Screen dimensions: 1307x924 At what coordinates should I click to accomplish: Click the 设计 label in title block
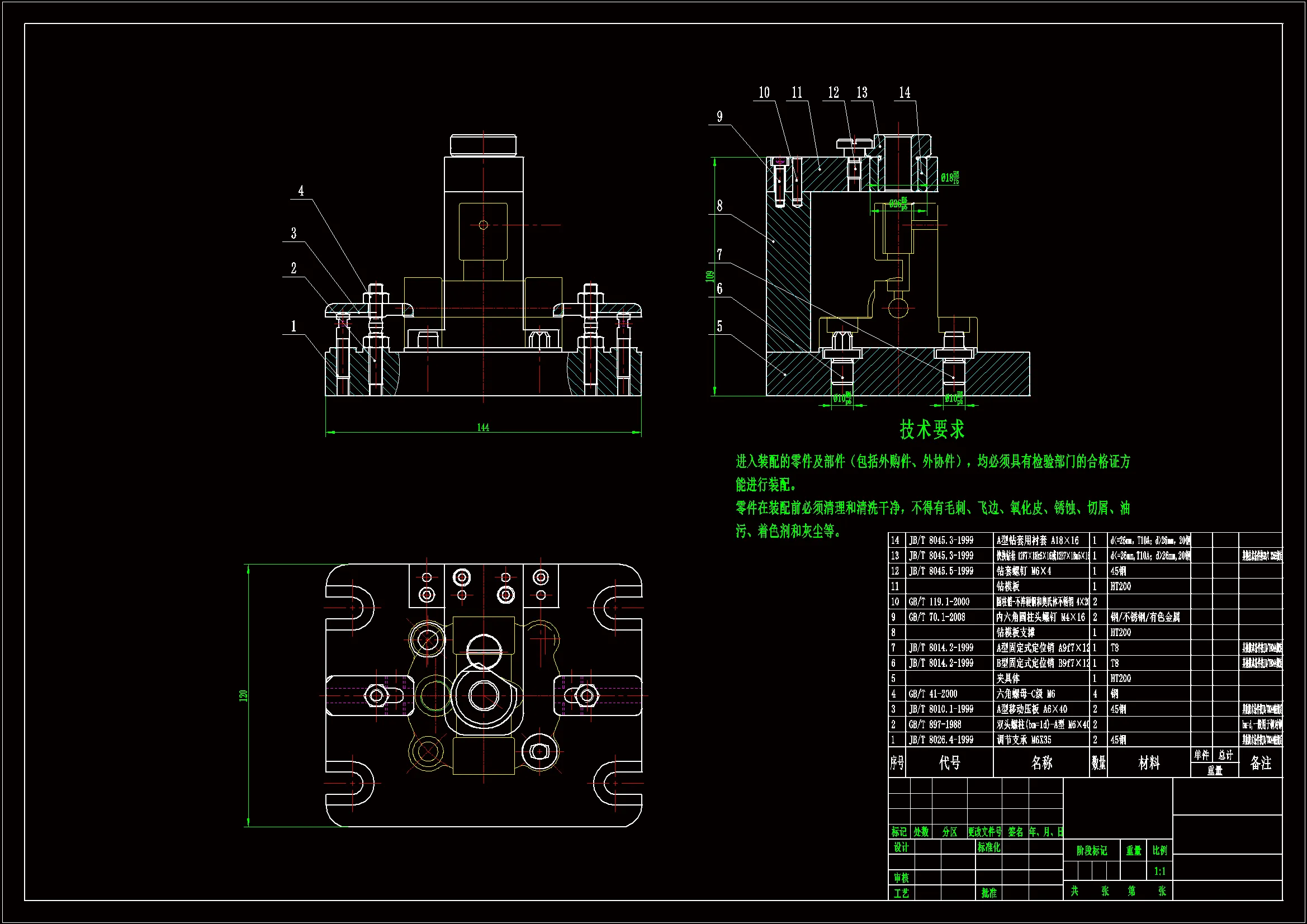point(901,847)
